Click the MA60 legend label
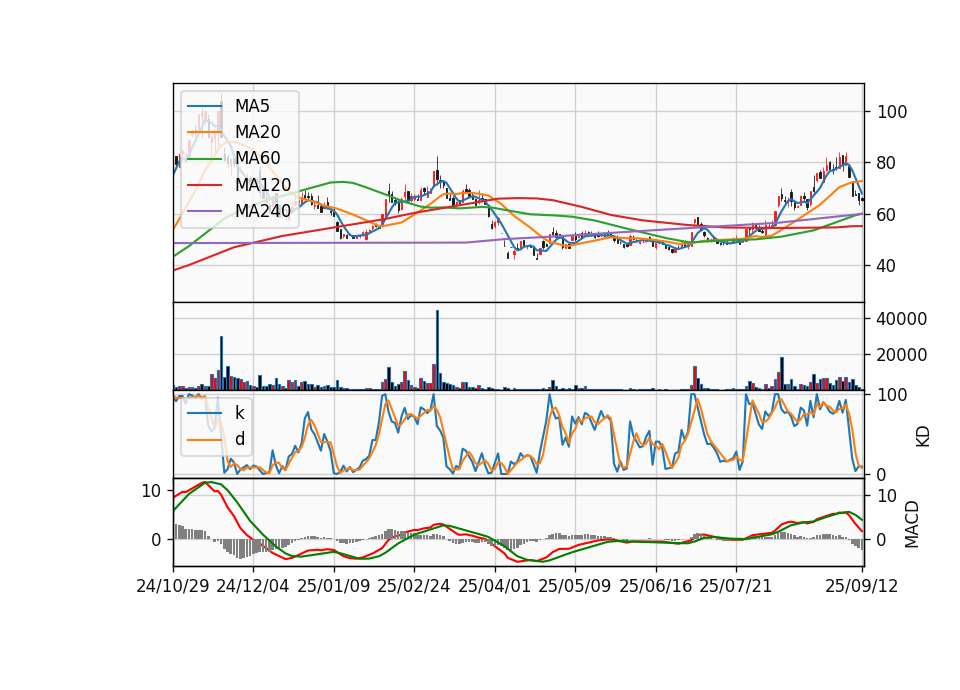Screen dimensions: 960x690 point(258,159)
